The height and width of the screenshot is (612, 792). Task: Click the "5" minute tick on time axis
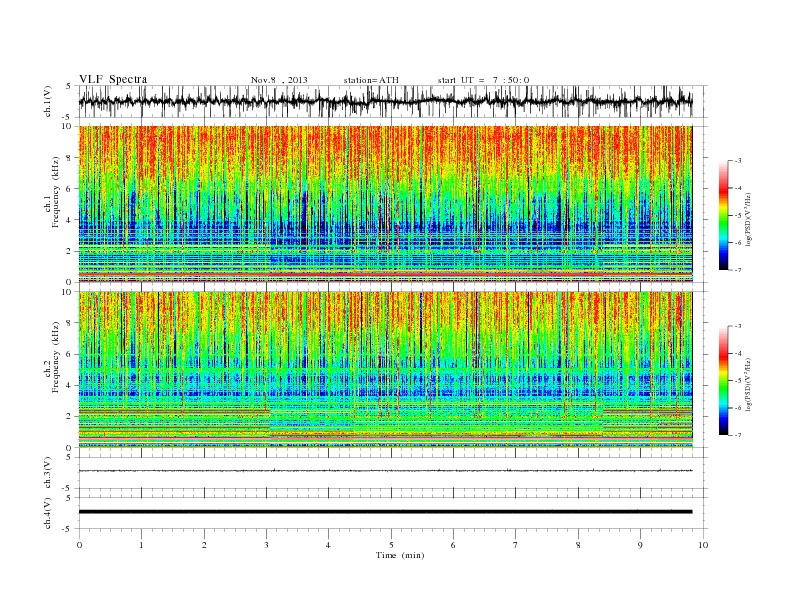(x=391, y=545)
